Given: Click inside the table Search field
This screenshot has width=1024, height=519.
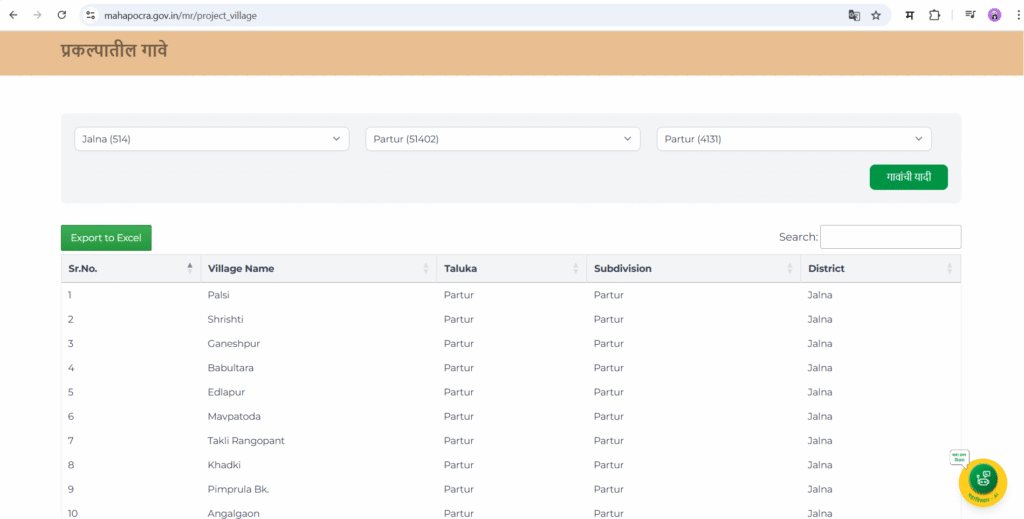Looking at the screenshot, I should 890,237.
